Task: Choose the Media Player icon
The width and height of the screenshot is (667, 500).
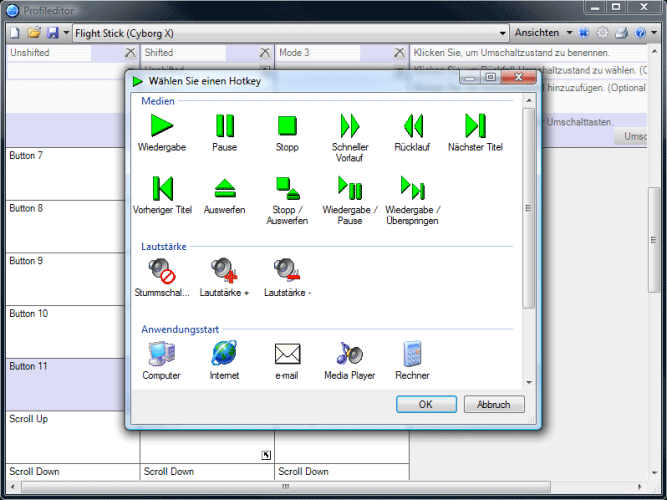Action: [x=350, y=354]
